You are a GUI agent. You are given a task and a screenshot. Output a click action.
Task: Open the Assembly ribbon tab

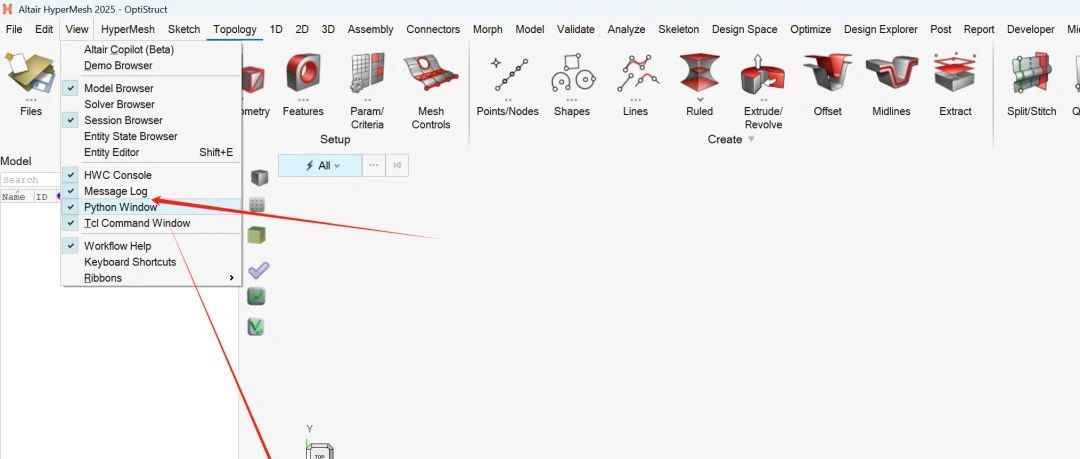point(371,30)
